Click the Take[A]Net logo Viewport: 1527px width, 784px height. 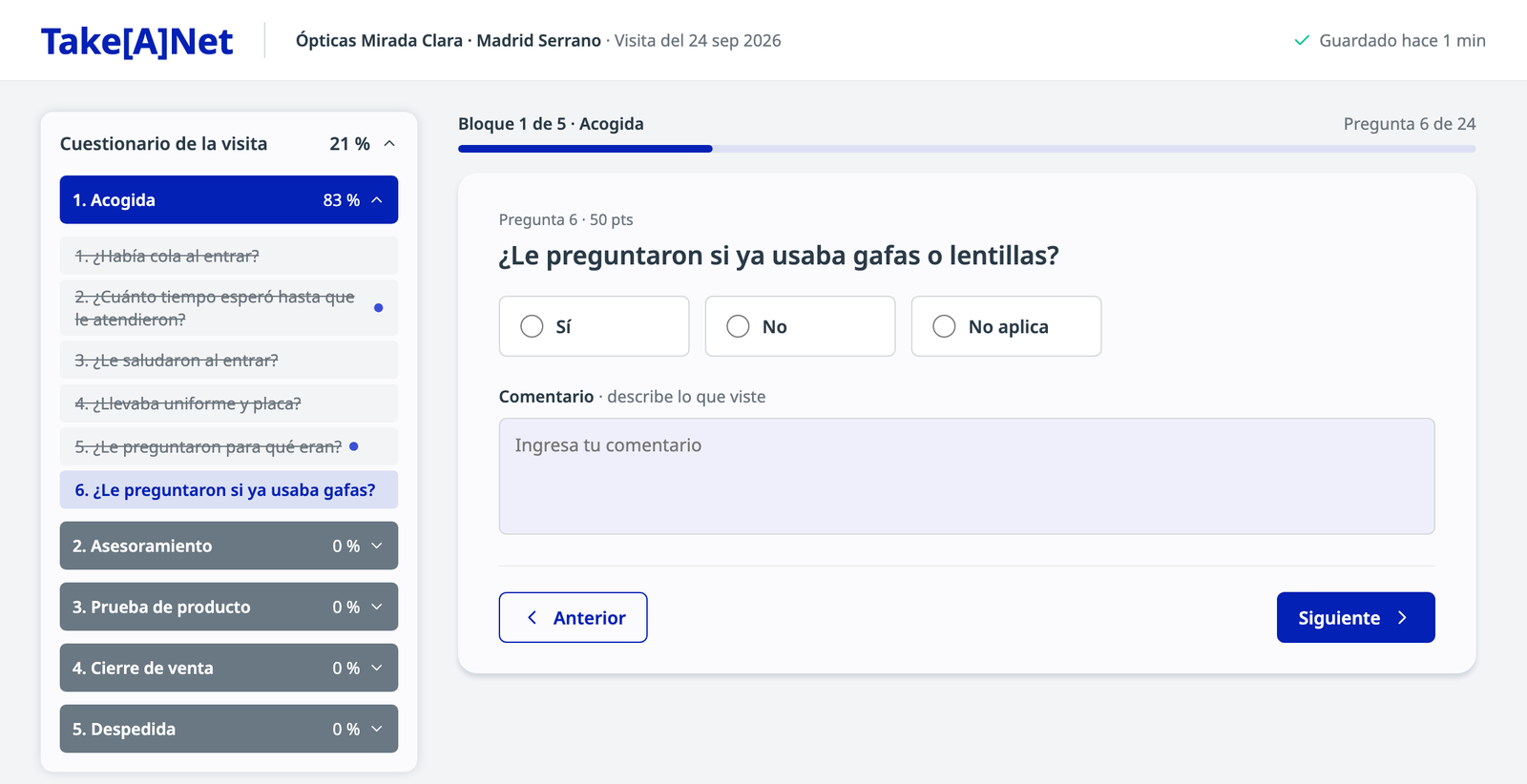coord(136,41)
